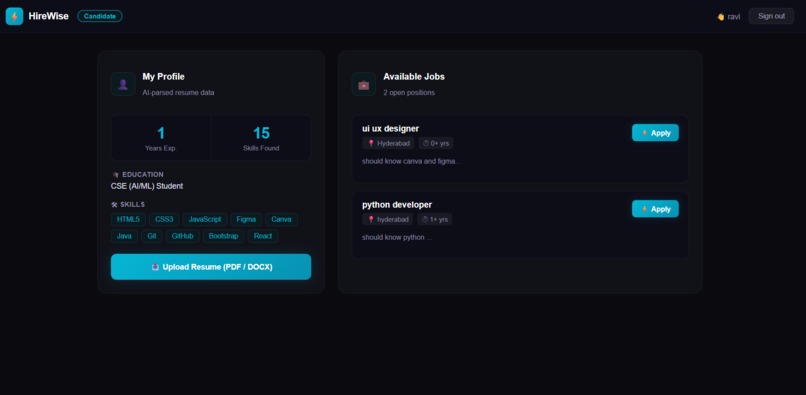This screenshot has width=806, height=395.
Task: Select the CSS3 skill tag
Action: 164,220
